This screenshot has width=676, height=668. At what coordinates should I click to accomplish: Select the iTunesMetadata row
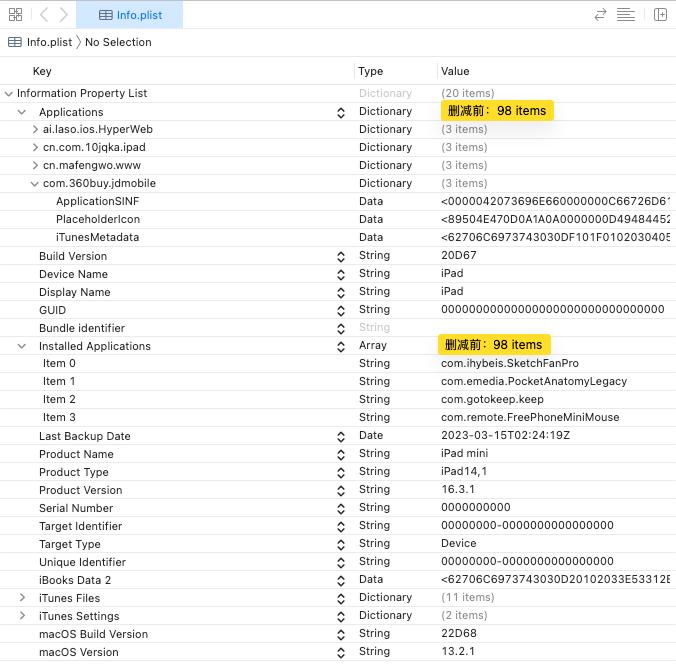[338, 238]
